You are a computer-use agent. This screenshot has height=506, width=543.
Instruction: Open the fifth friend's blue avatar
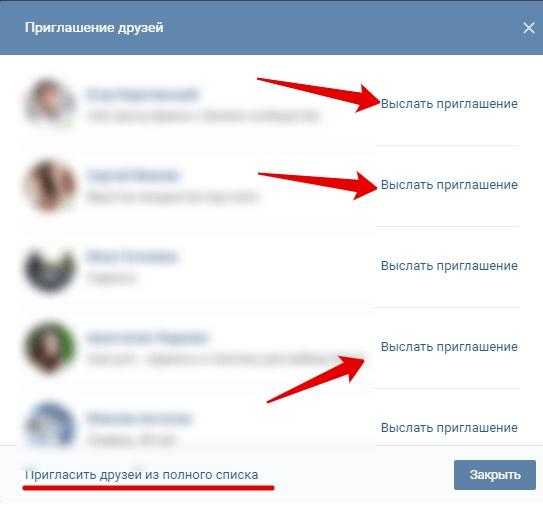tap(50, 424)
